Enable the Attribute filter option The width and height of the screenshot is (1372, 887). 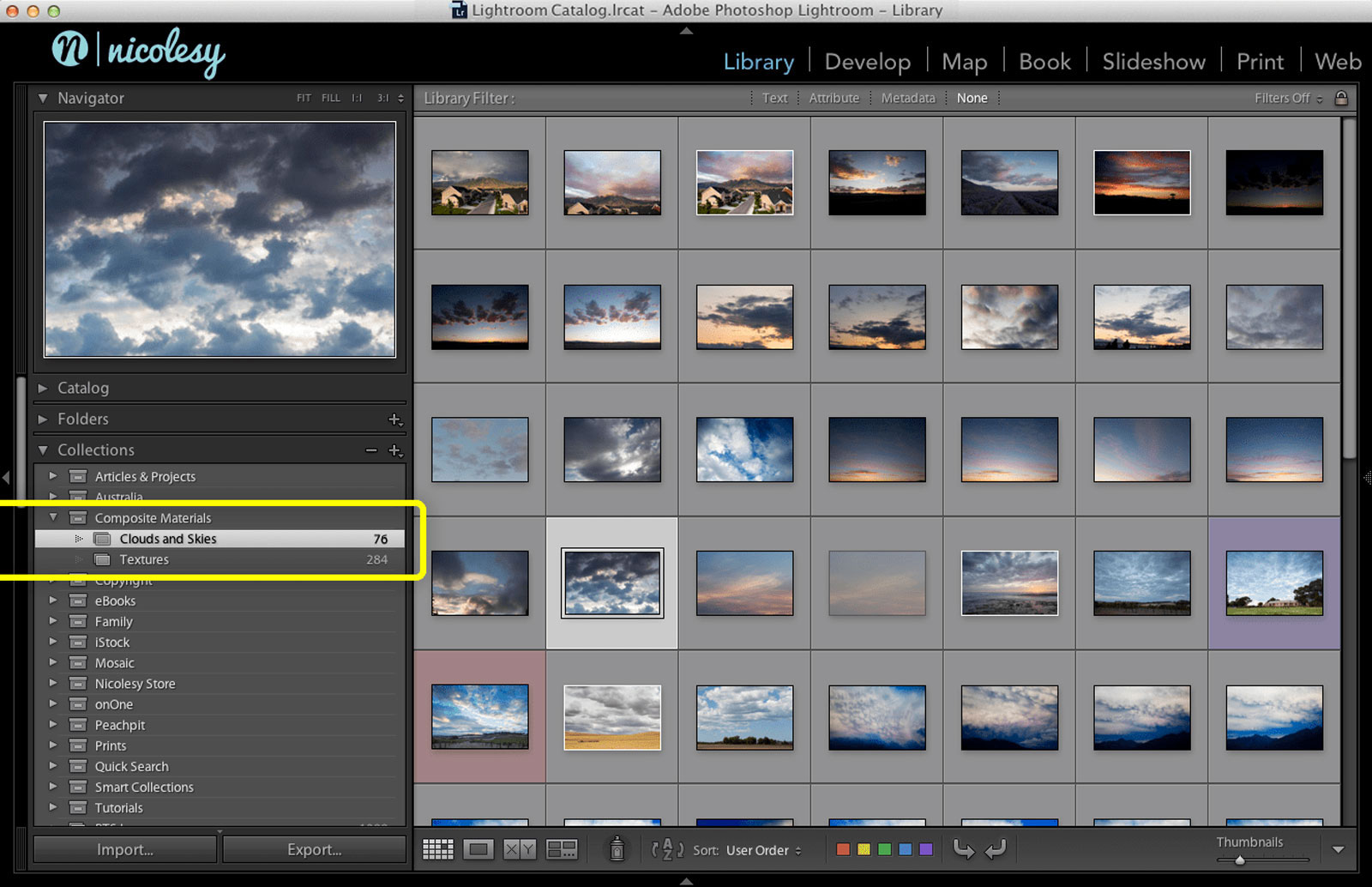pos(833,98)
